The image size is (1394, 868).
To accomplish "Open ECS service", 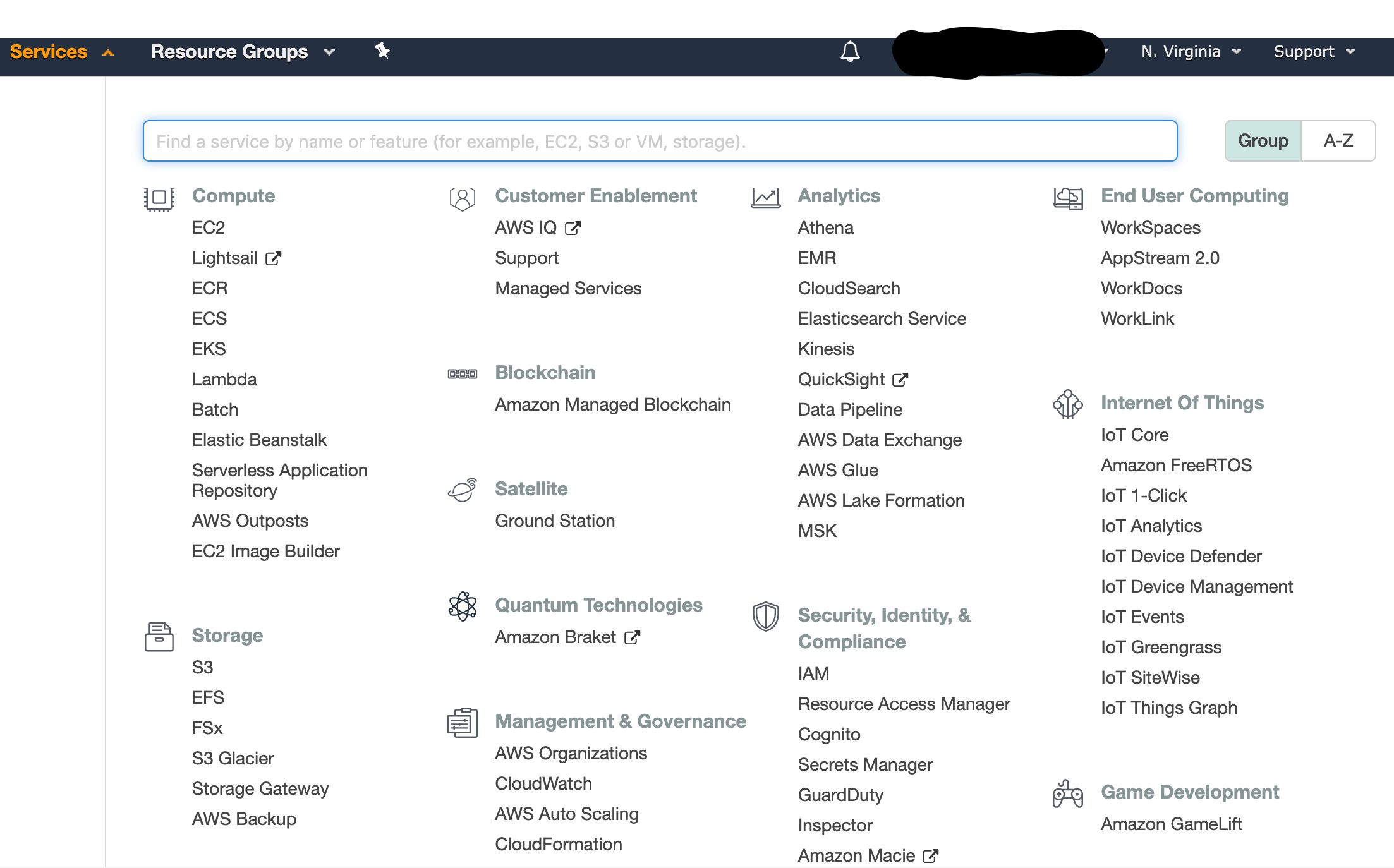I will 209,318.
